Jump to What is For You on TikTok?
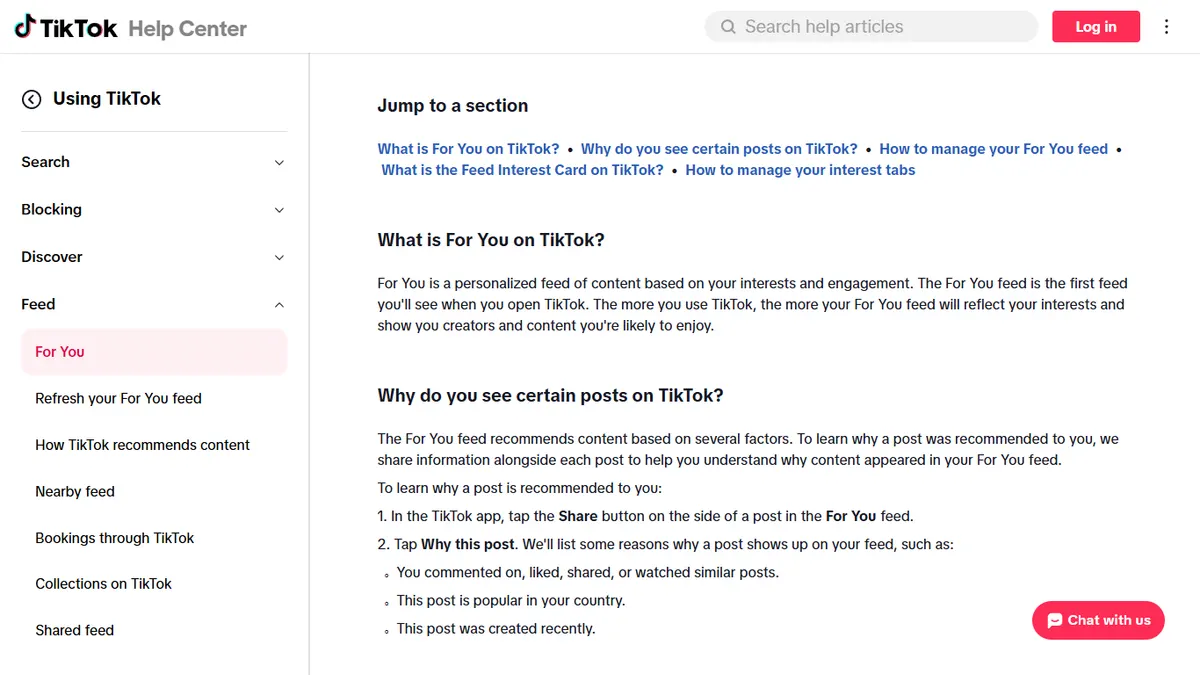 [x=468, y=149]
